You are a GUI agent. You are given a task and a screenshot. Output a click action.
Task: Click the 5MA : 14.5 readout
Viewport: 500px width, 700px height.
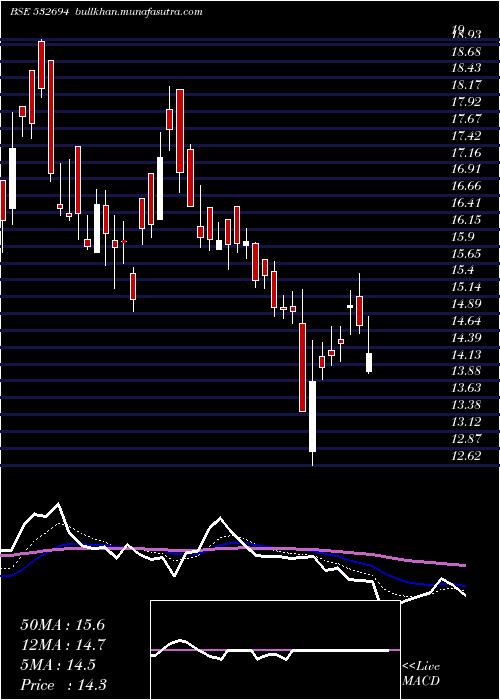coord(58,666)
